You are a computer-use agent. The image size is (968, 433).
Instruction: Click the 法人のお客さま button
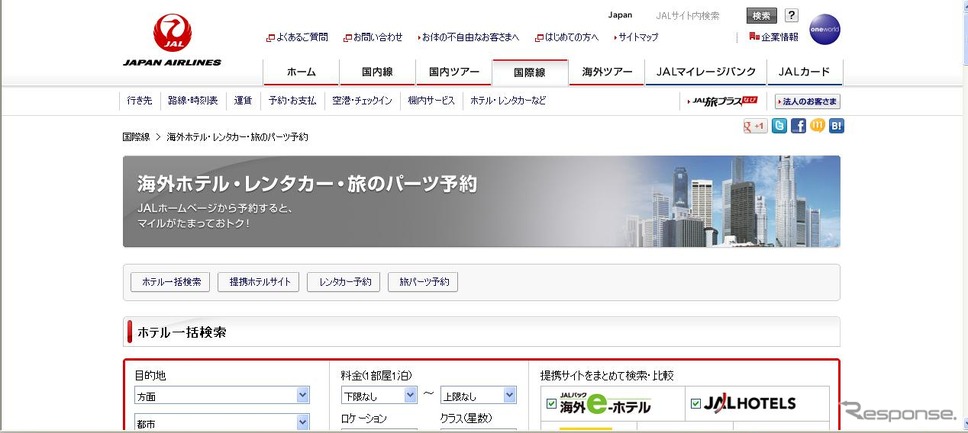tap(807, 101)
